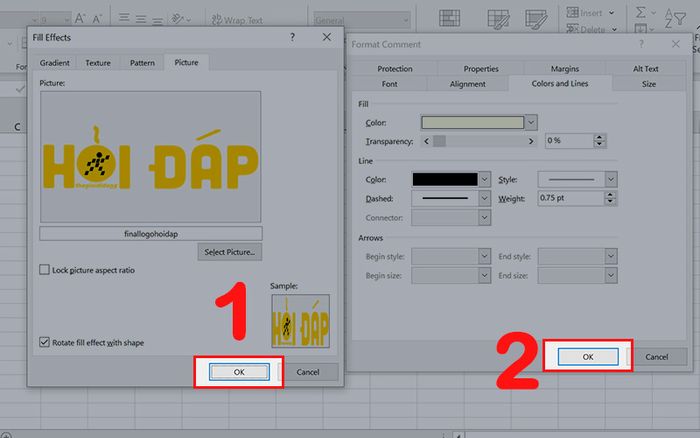Enable Lock picture aspect ratio checkbox
The width and height of the screenshot is (700, 438).
pos(44,270)
